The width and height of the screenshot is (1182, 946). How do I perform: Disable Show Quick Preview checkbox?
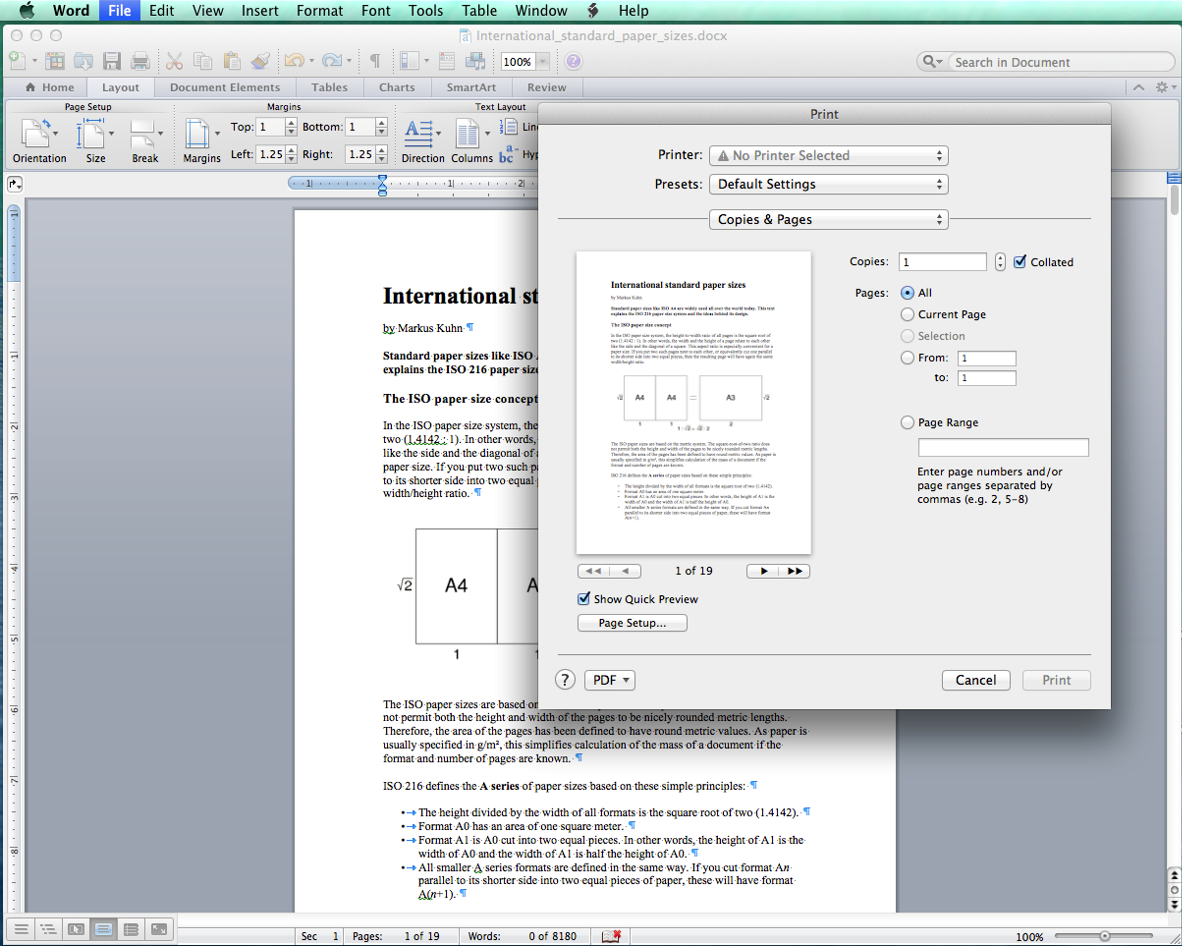584,599
